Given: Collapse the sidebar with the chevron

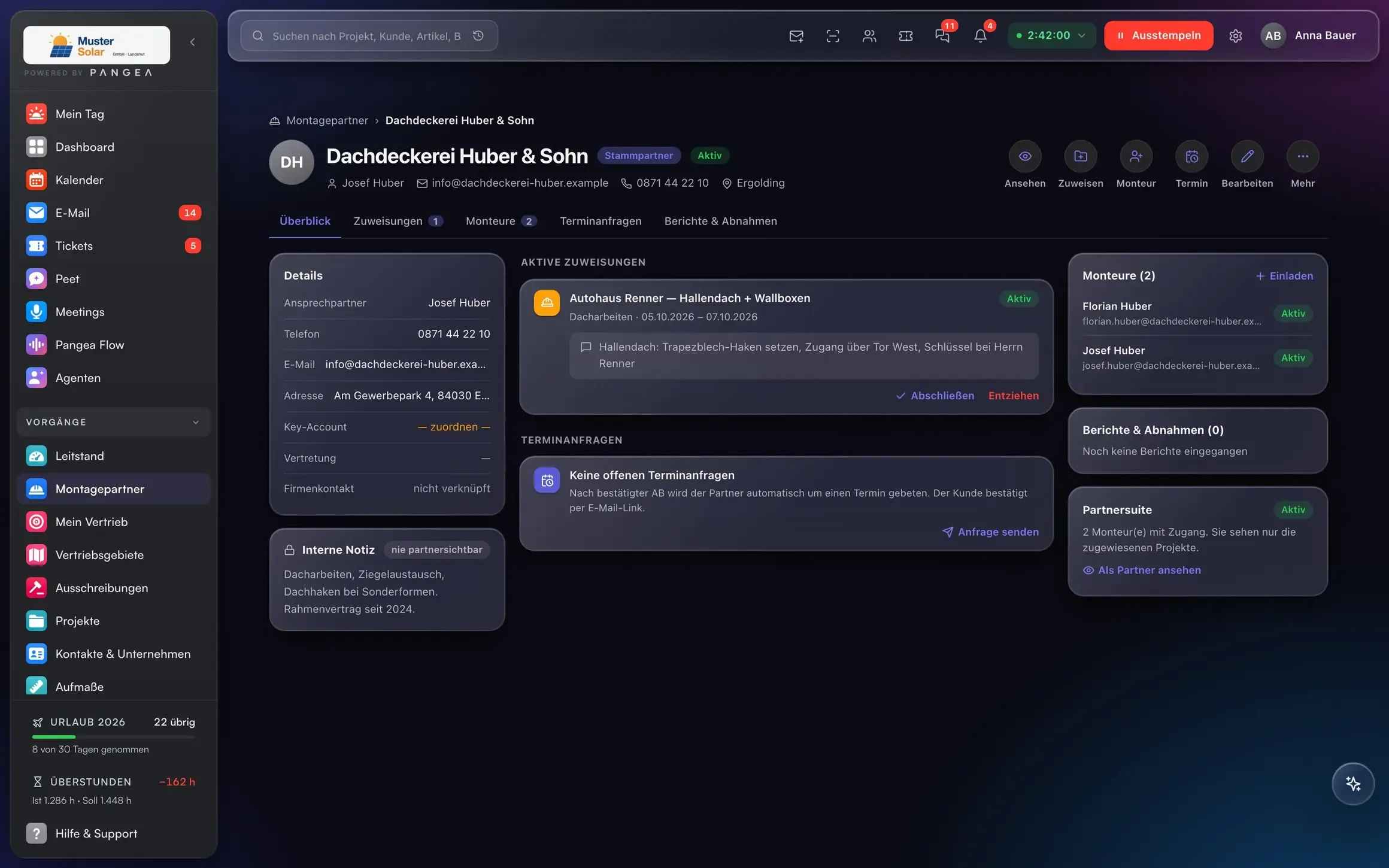Looking at the screenshot, I should pyautogui.click(x=192, y=42).
